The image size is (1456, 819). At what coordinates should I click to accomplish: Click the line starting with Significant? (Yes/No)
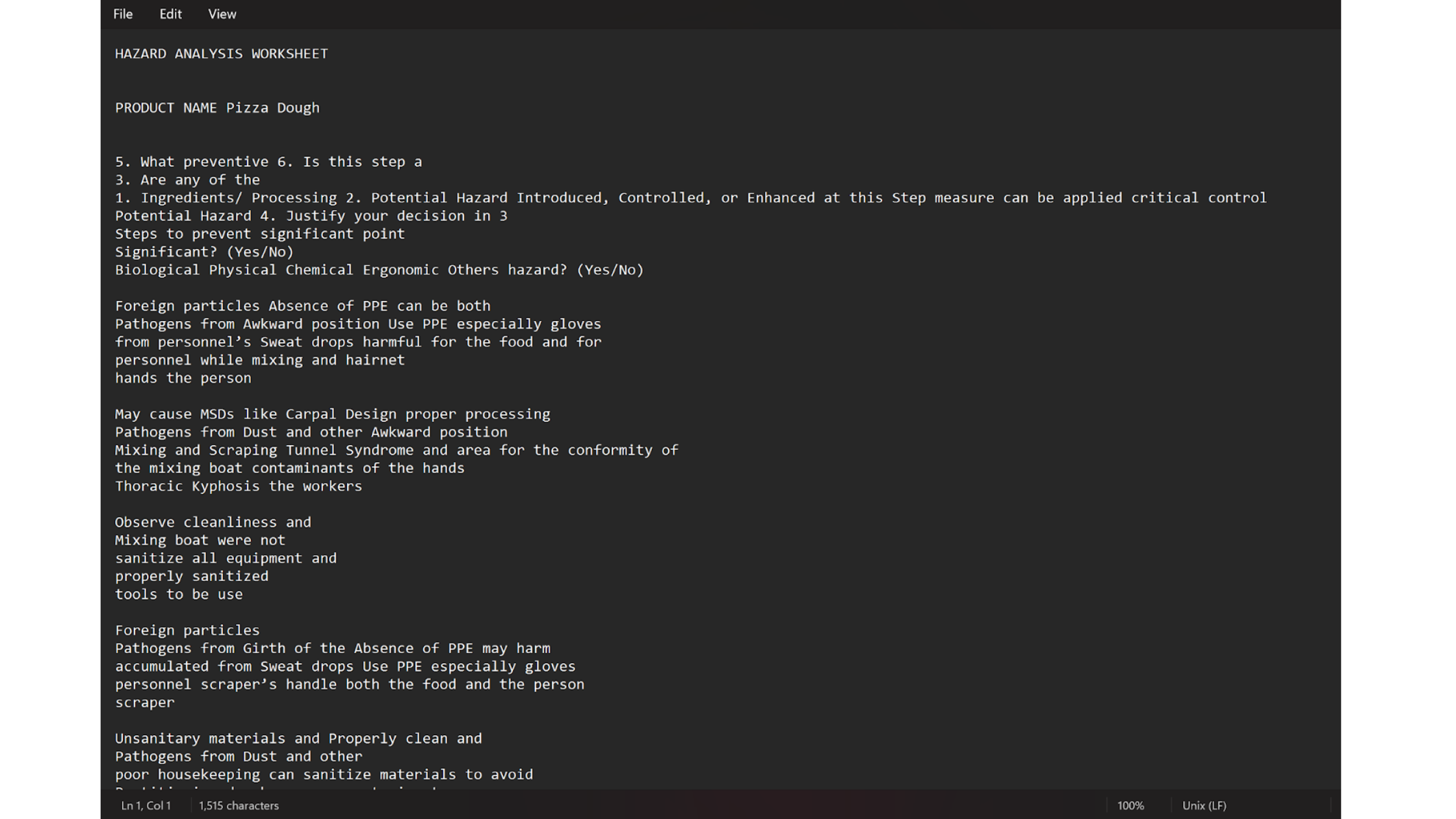[204, 252]
